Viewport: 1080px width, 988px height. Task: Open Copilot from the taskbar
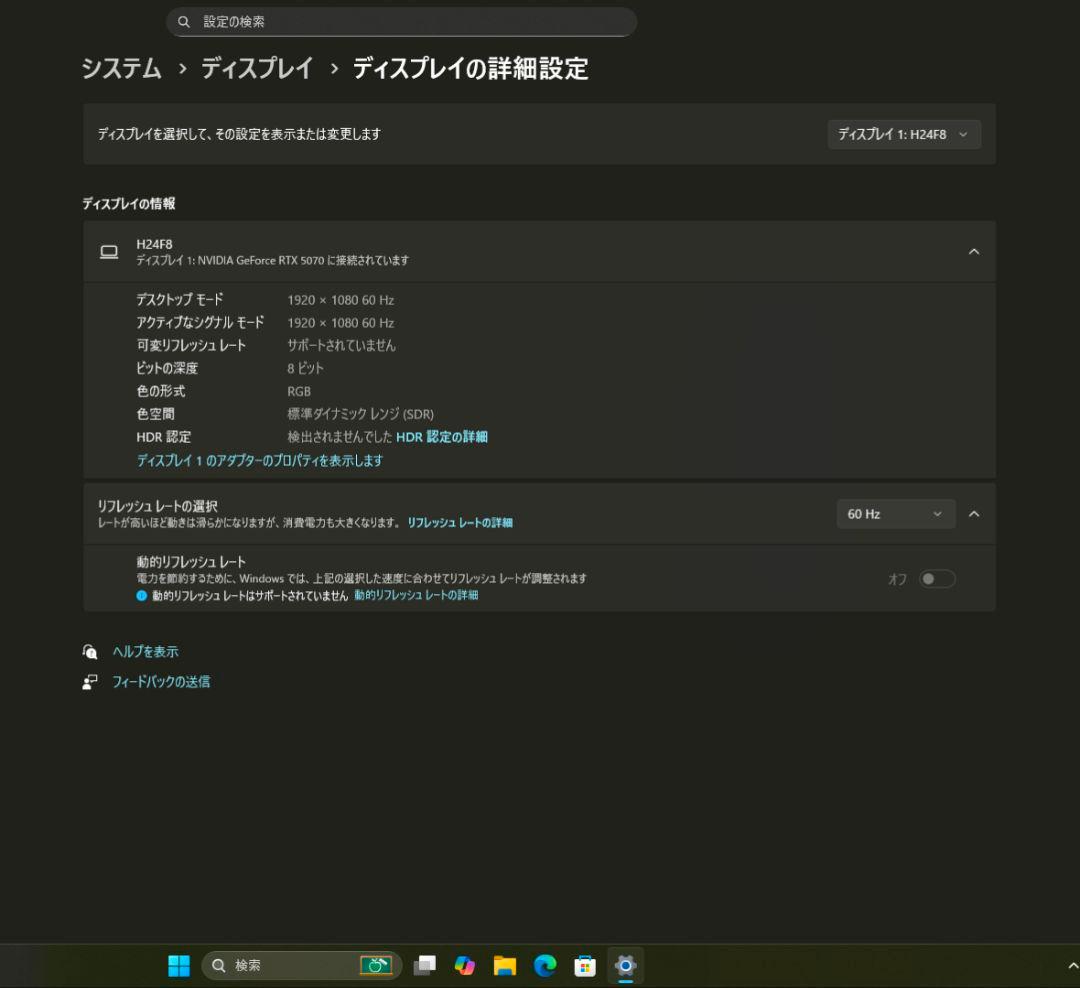[464, 965]
